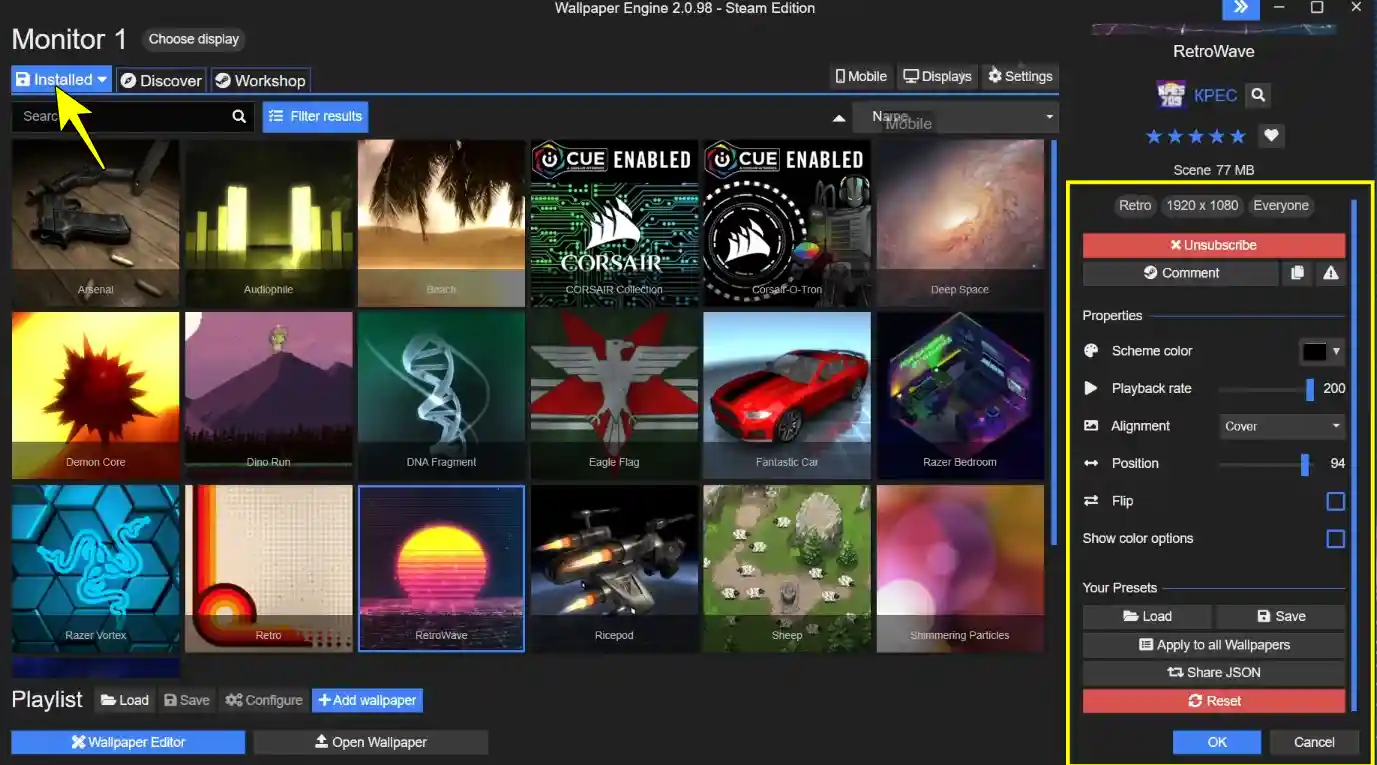Select the CORSAIR Collection wallpaper
The width and height of the screenshot is (1377, 765).
coord(614,223)
